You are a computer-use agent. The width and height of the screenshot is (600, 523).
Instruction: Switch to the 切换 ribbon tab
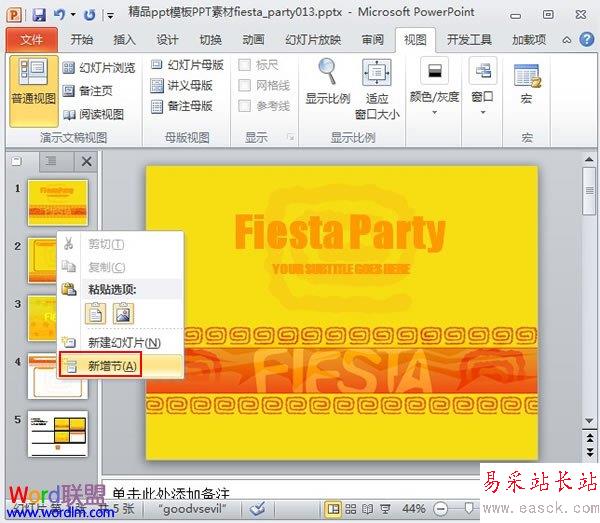pyautogui.click(x=210, y=40)
